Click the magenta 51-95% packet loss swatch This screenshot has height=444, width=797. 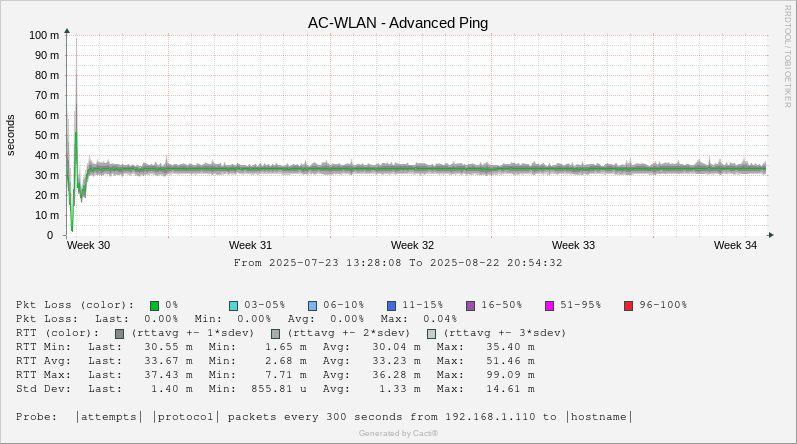click(549, 306)
